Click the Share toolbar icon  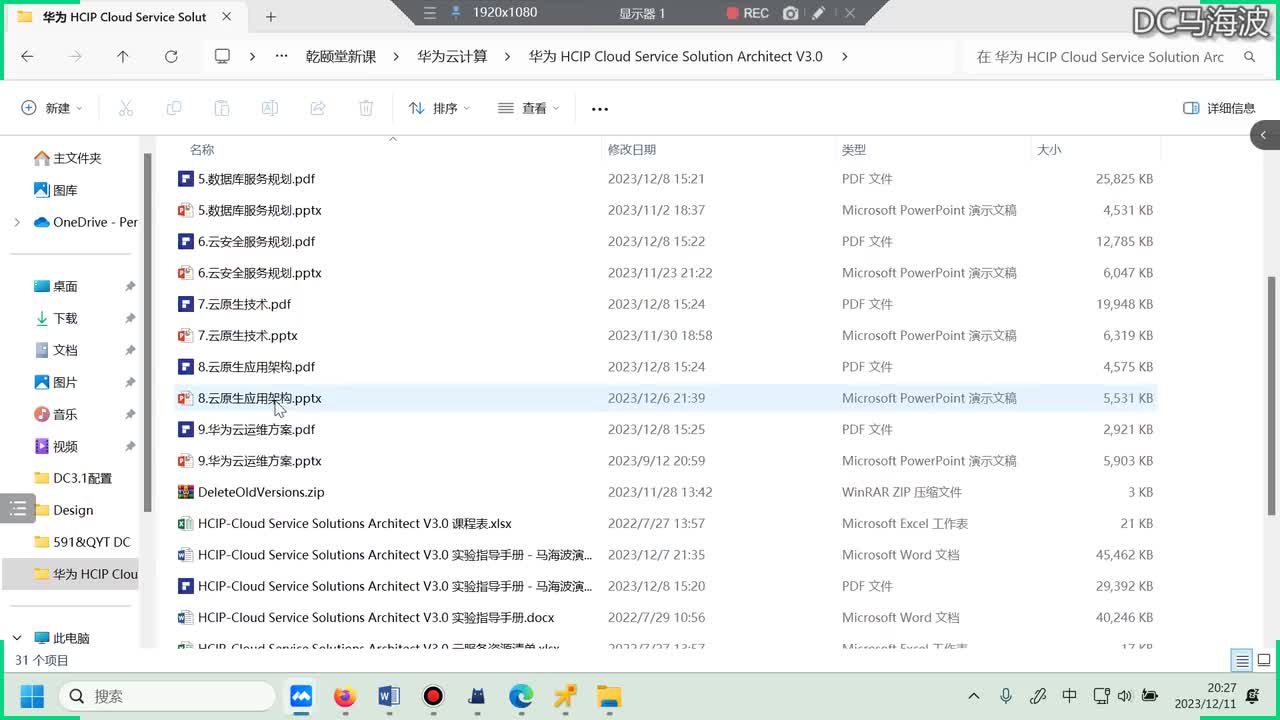318,108
